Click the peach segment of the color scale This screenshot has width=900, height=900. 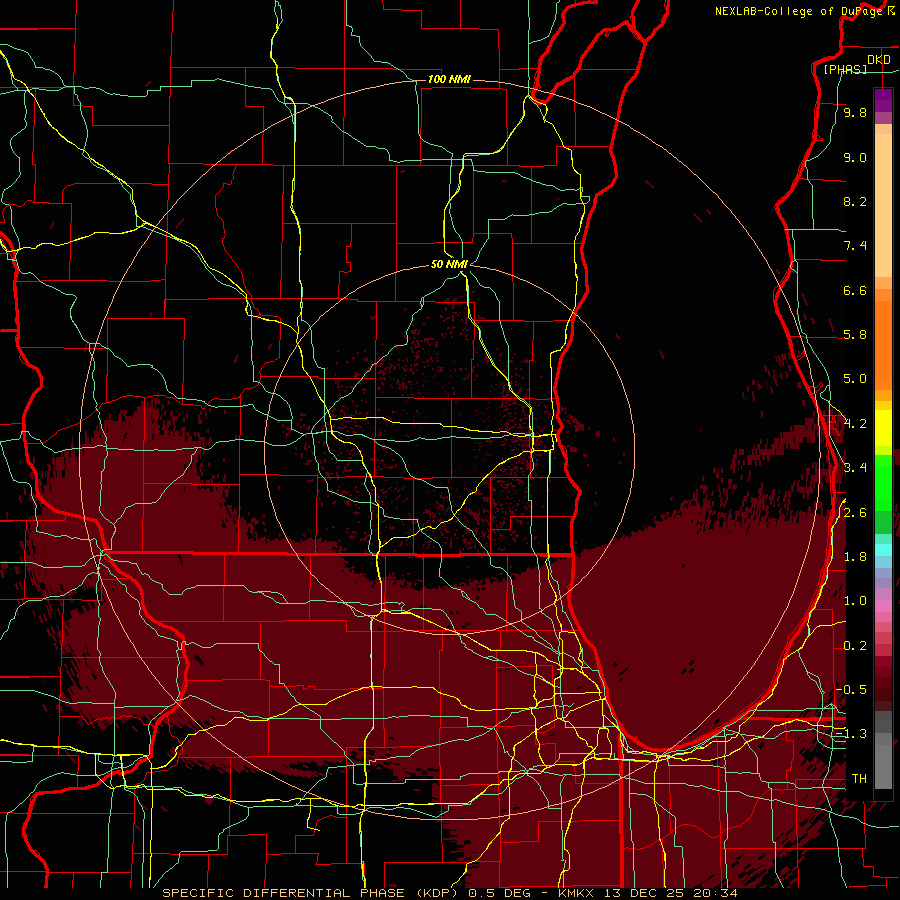pyautogui.click(x=883, y=201)
